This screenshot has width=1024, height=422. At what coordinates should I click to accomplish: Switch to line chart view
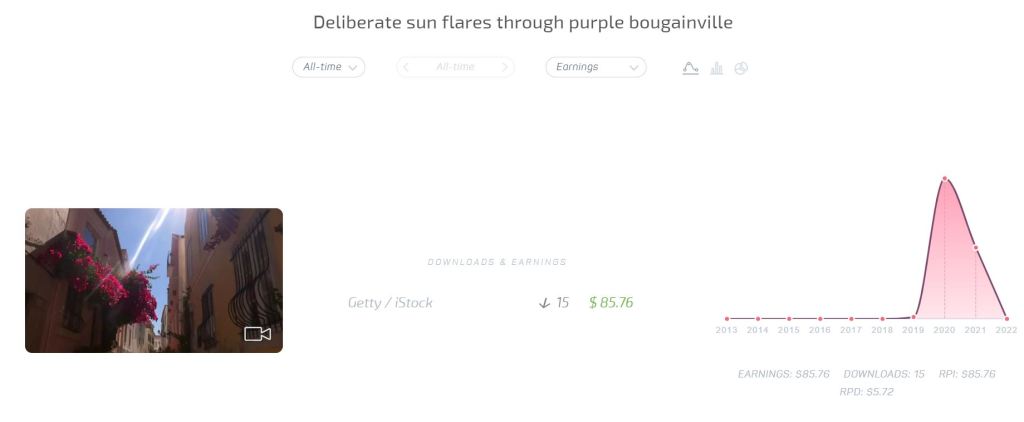[690, 68]
